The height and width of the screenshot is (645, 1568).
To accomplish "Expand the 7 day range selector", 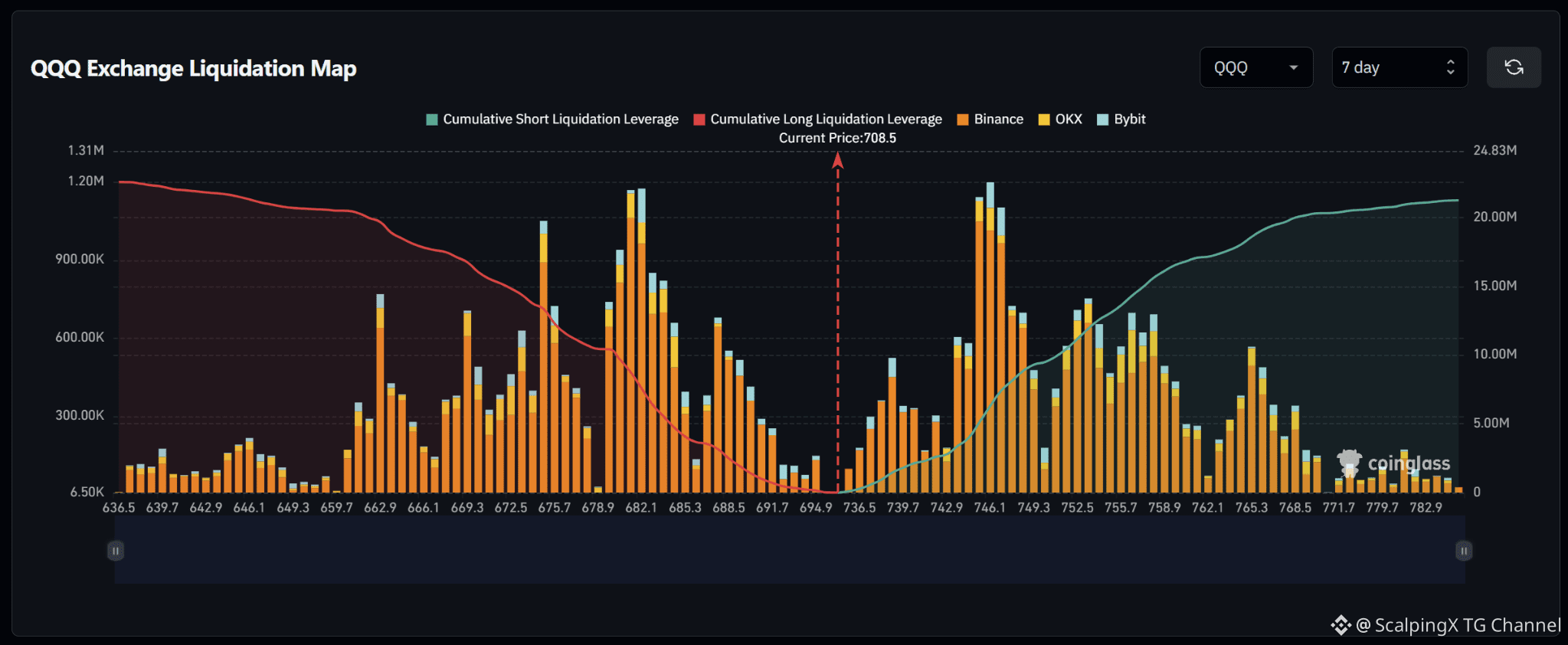I will point(1399,67).
